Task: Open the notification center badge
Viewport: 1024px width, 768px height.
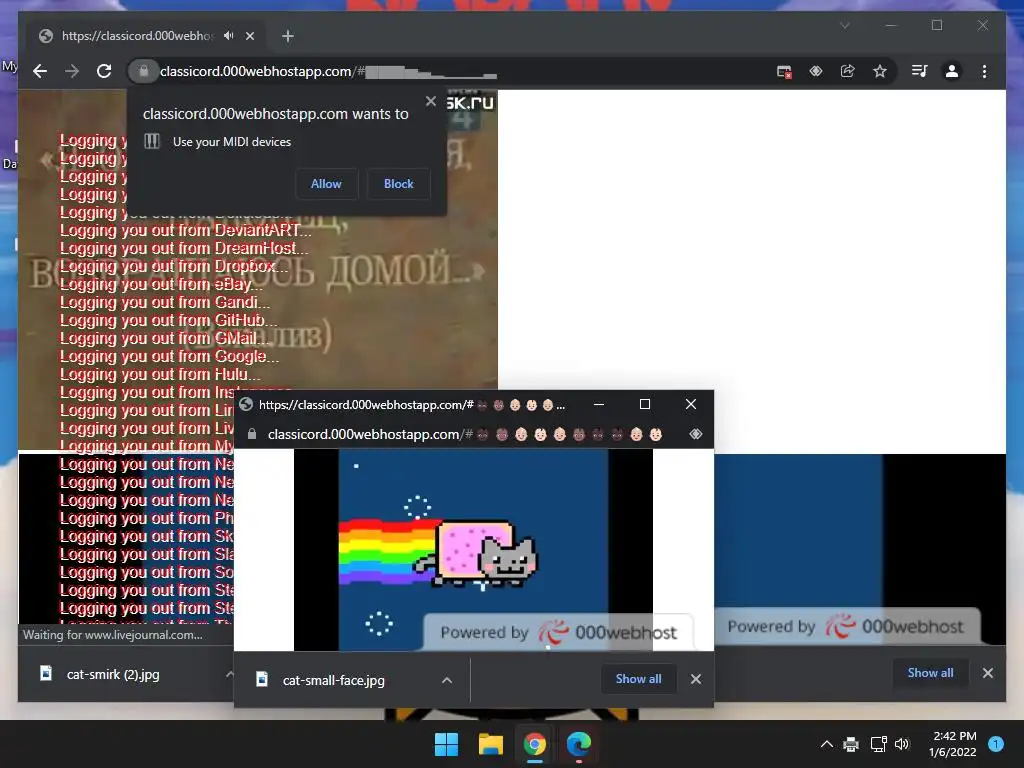Action: [x=996, y=744]
